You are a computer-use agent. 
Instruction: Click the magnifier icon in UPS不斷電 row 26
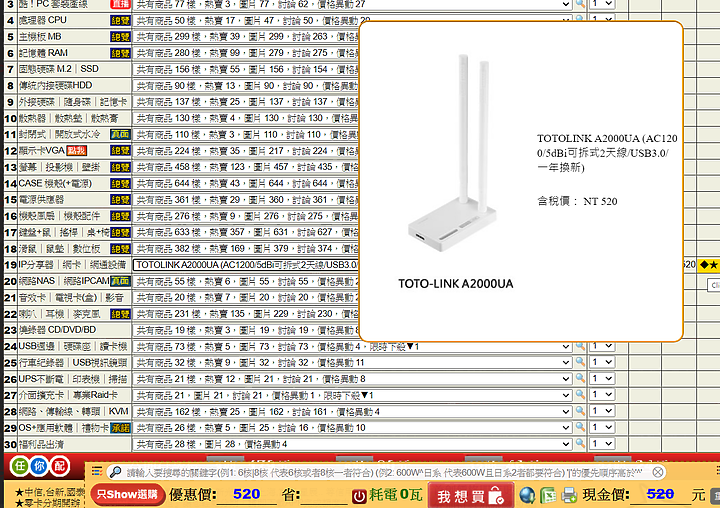tap(580, 378)
